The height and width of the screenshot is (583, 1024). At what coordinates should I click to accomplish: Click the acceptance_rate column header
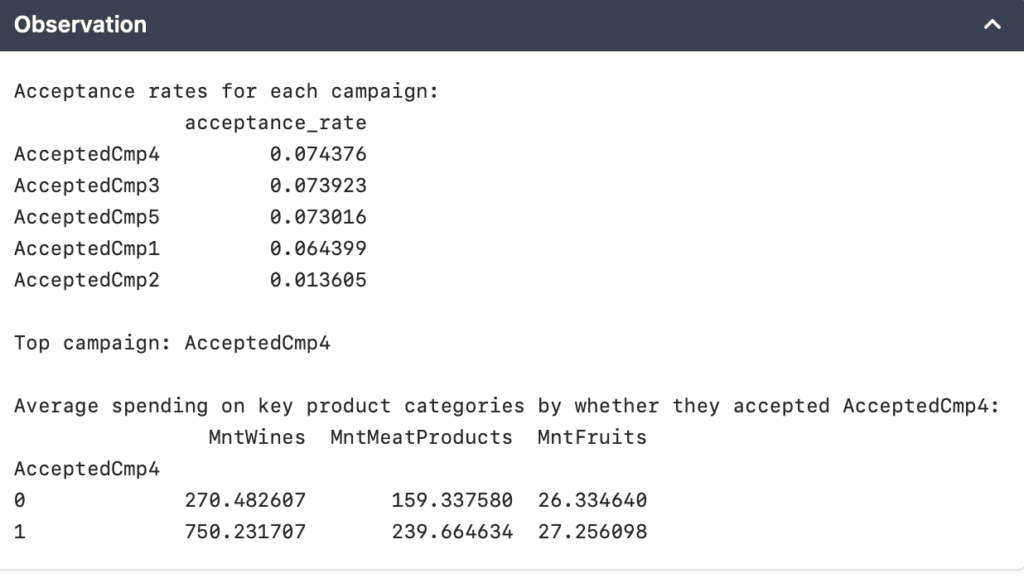275,123
